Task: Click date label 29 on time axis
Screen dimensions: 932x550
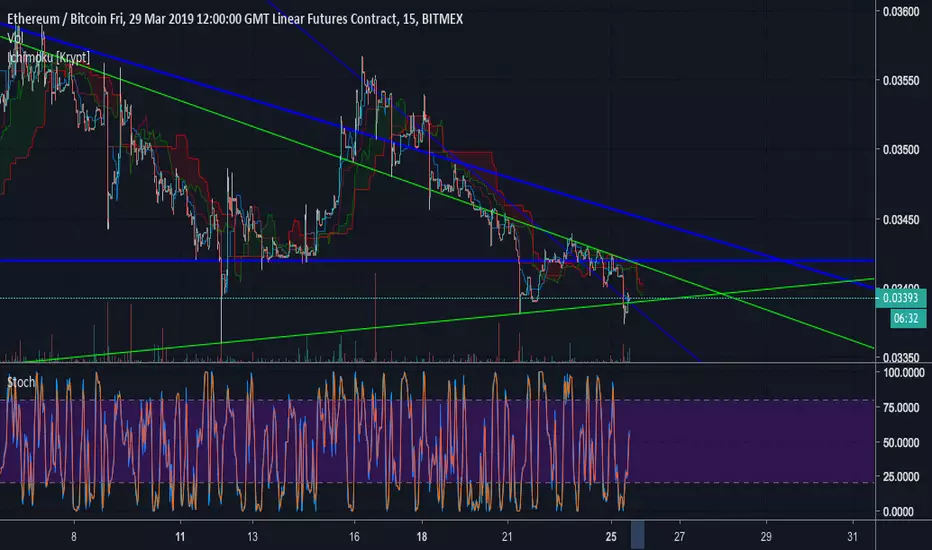Action: point(766,537)
